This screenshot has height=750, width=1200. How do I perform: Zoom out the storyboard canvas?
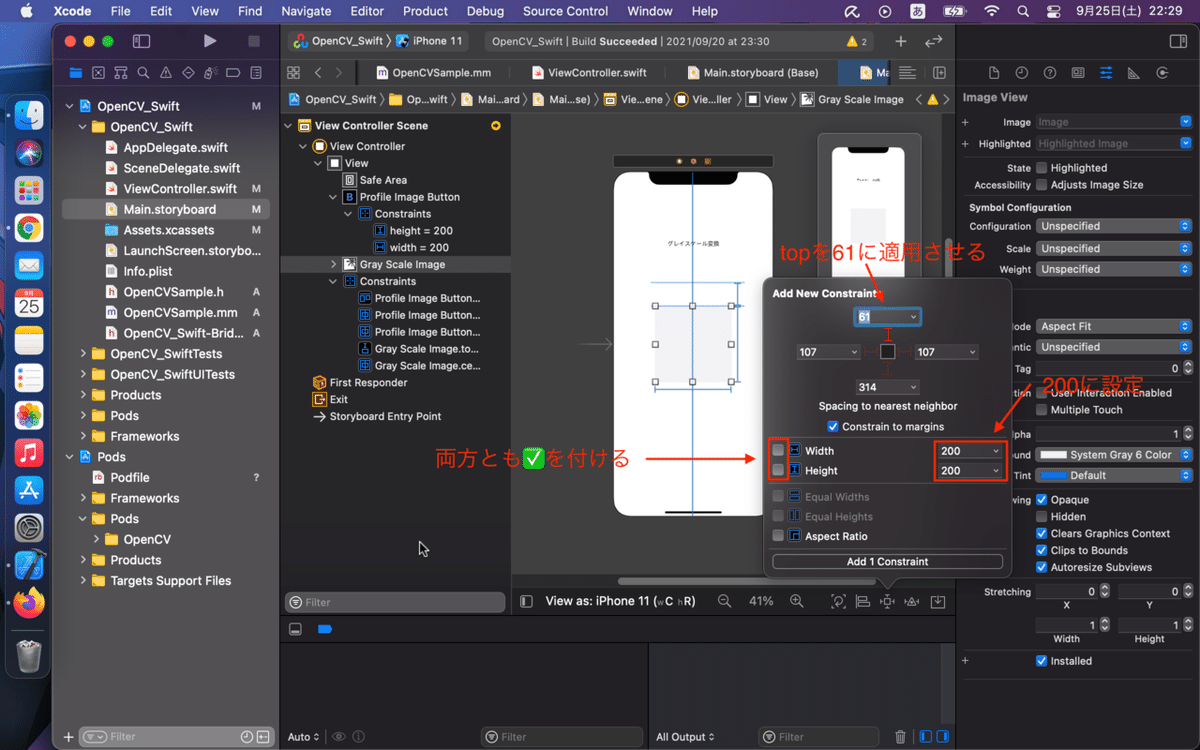(x=725, y=601)
